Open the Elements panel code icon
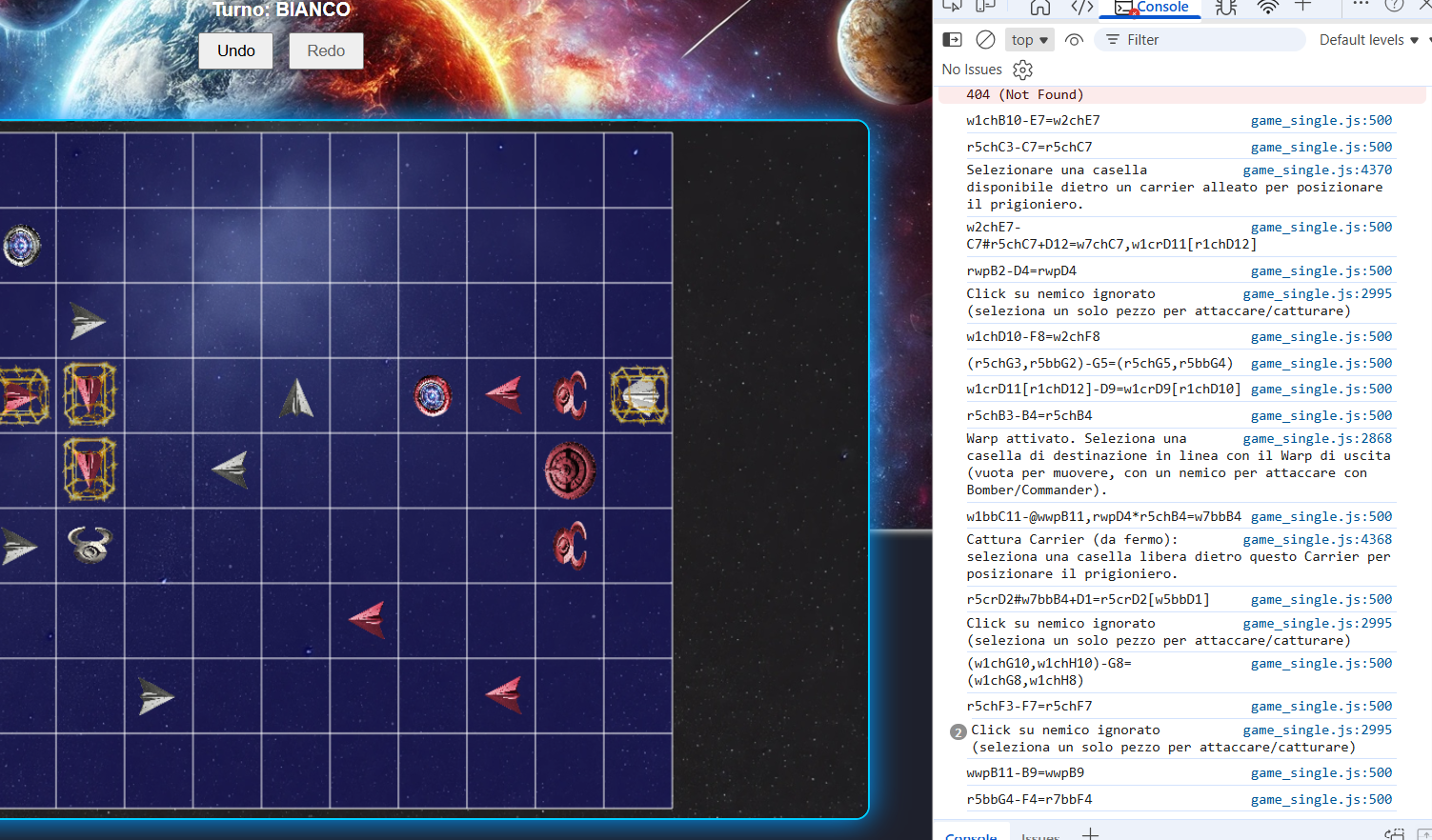The image size is (1432, 840). pyautogui.click(x=1081, y=8)
